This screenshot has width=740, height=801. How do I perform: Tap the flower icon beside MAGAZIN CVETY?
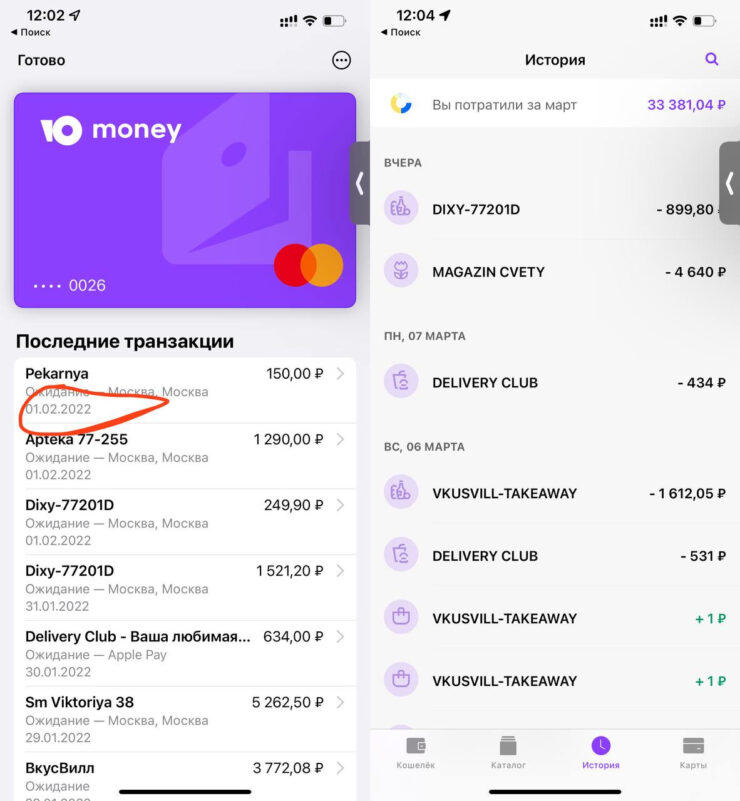pyautogui.click(x=401, y=271)
